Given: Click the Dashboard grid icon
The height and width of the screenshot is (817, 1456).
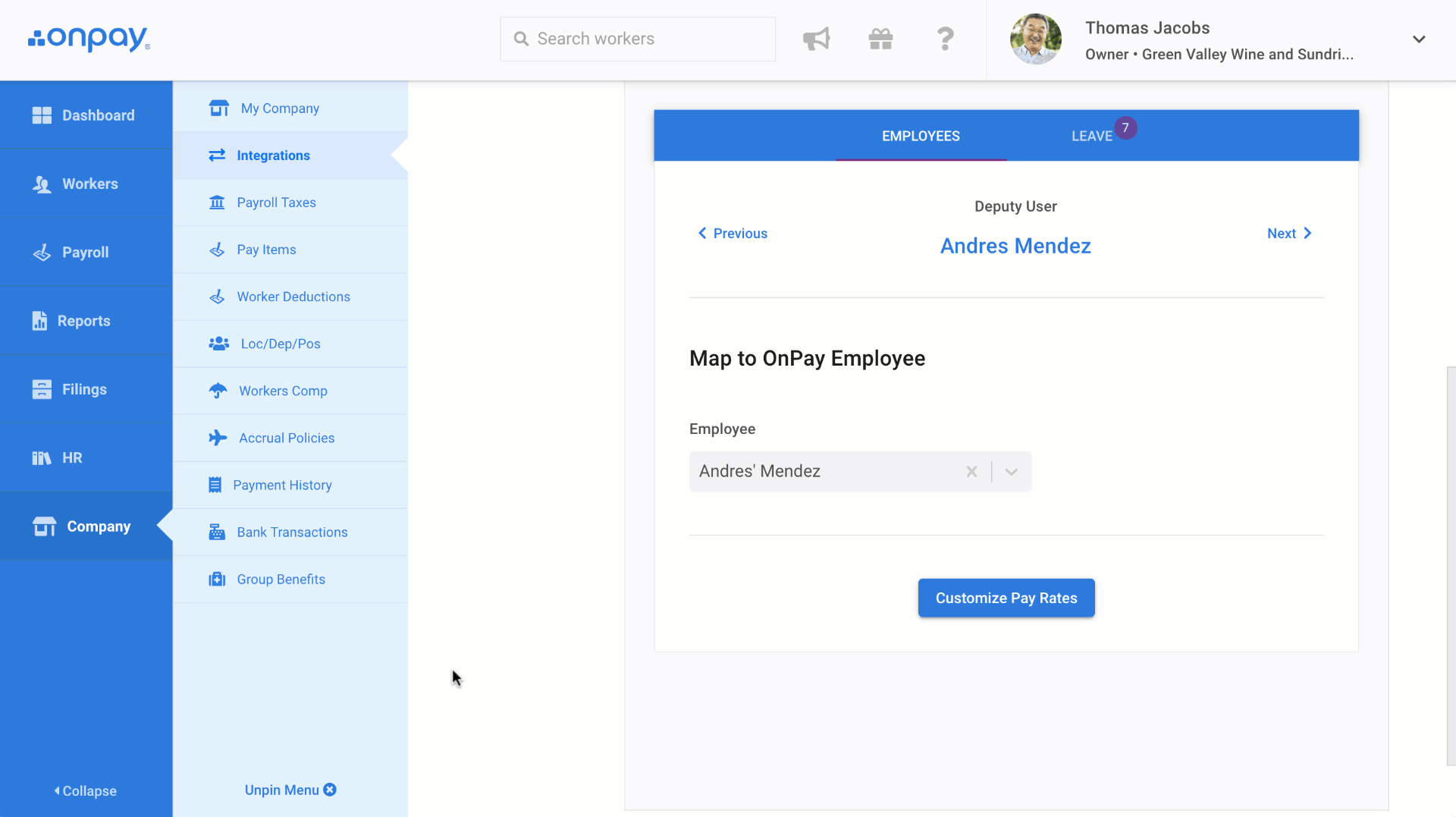Looking at the screenshot, I should [42, 115].
